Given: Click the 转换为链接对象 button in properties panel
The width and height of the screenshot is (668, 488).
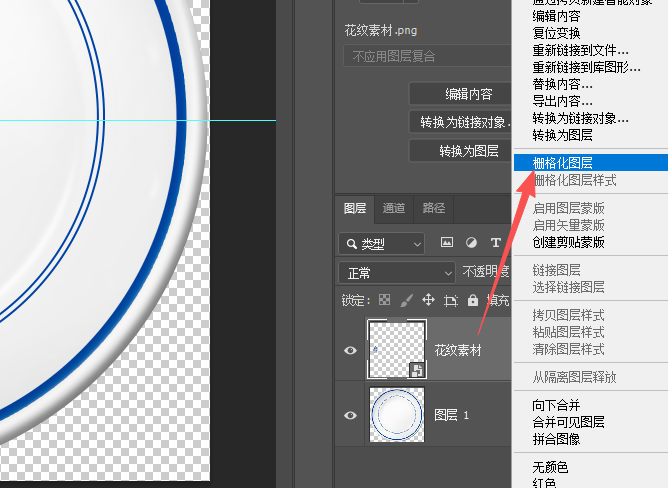Looking at the screenshot, I should click(460, 122).
